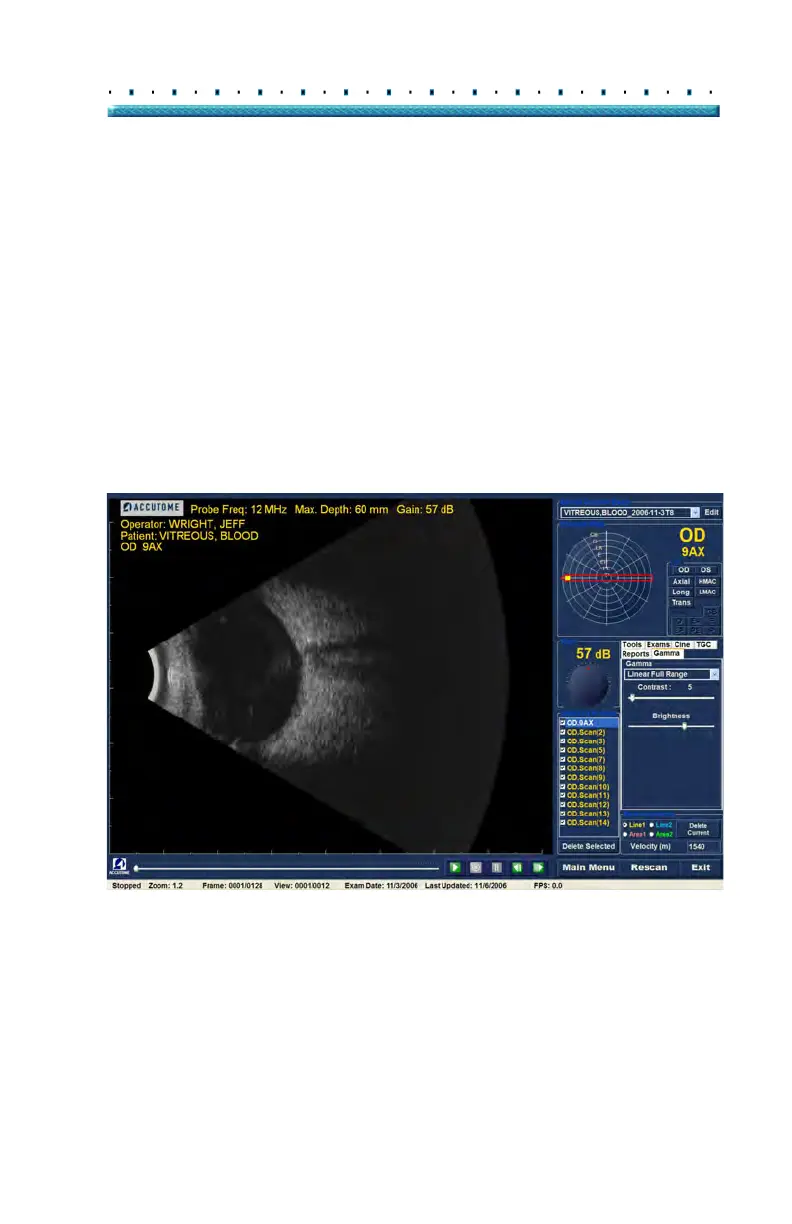Click the green Play button
This screenshot has height=1224, width=792.
pos(454,868)
